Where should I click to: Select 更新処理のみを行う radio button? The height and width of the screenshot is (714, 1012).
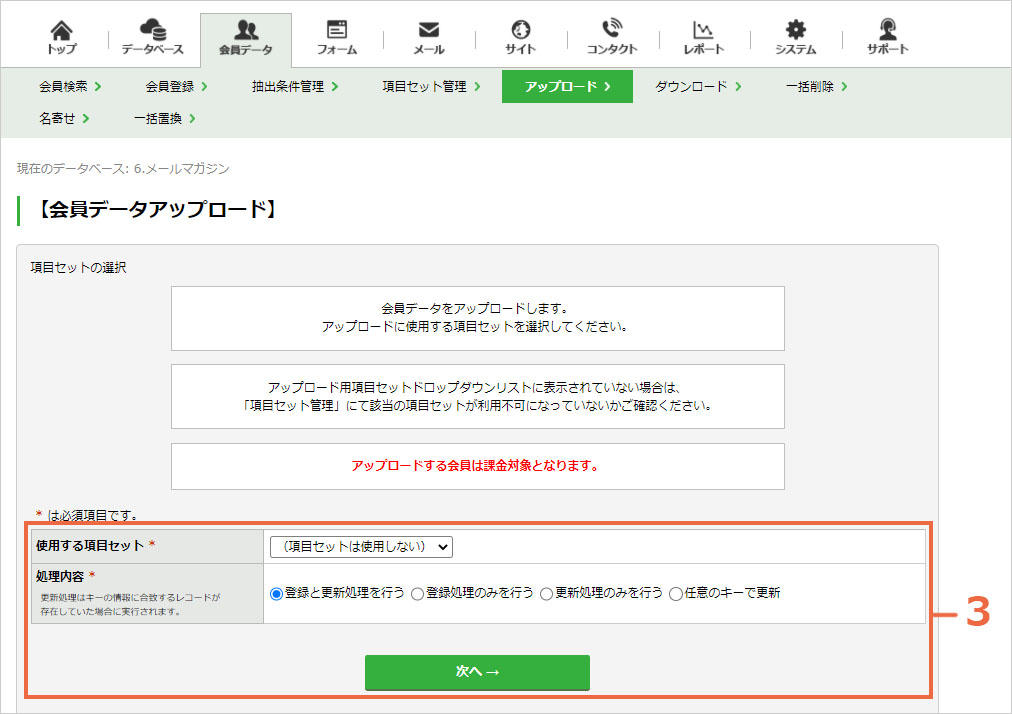547,594
